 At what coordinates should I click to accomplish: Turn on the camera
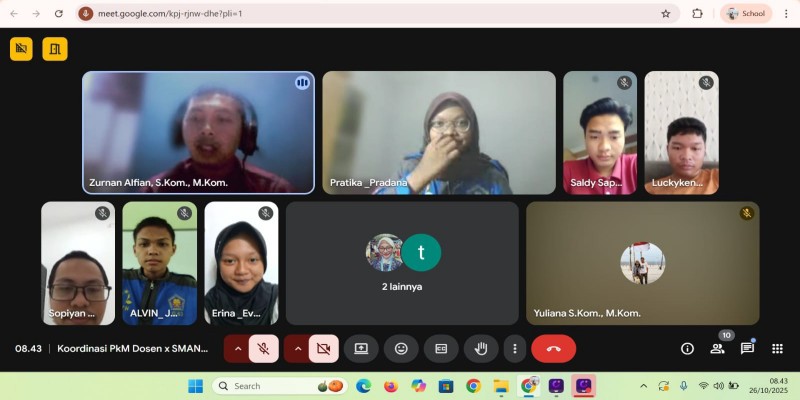(x=323, y=348)
